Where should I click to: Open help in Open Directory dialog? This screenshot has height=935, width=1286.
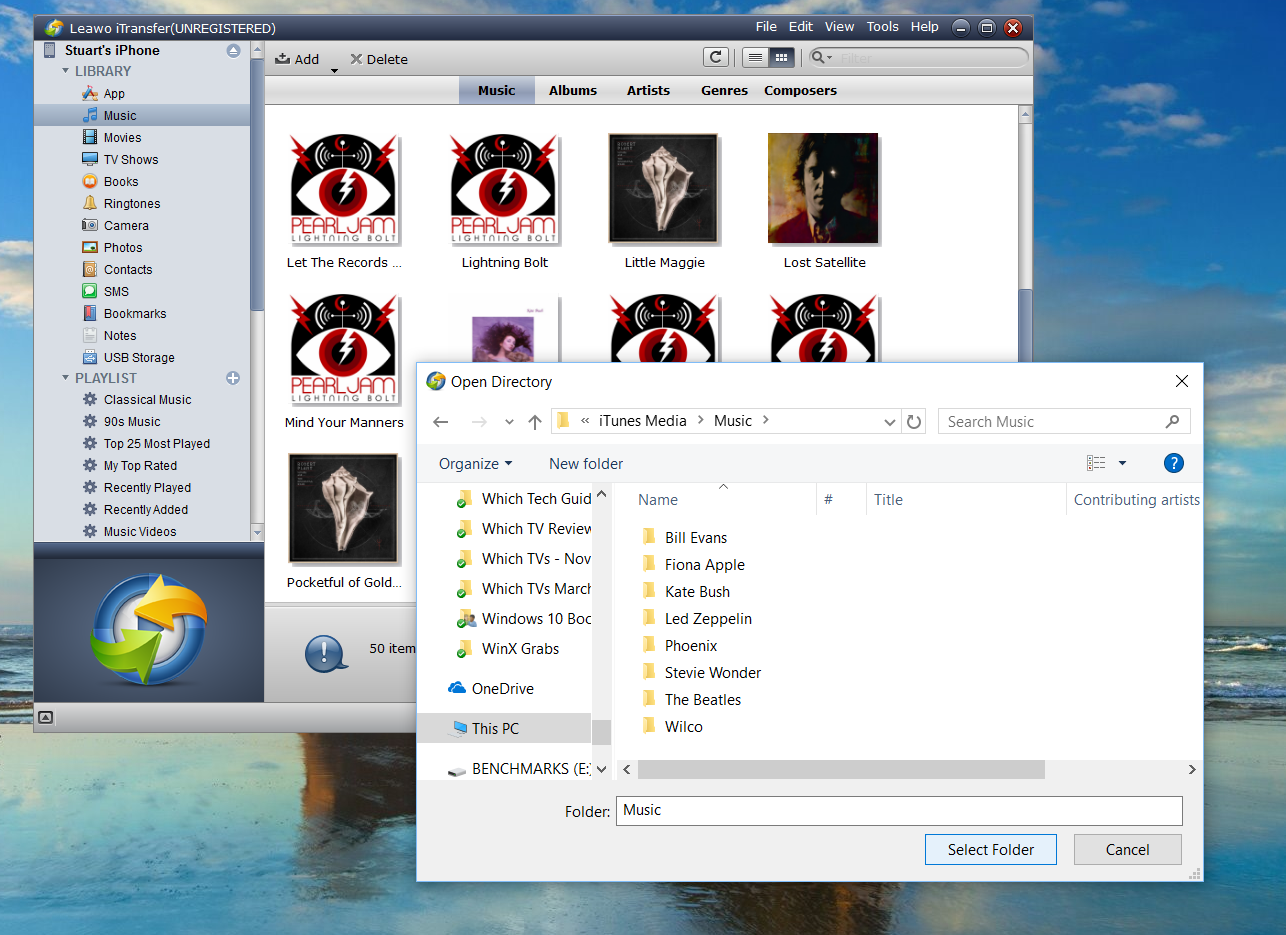[x=1174, y=463]
